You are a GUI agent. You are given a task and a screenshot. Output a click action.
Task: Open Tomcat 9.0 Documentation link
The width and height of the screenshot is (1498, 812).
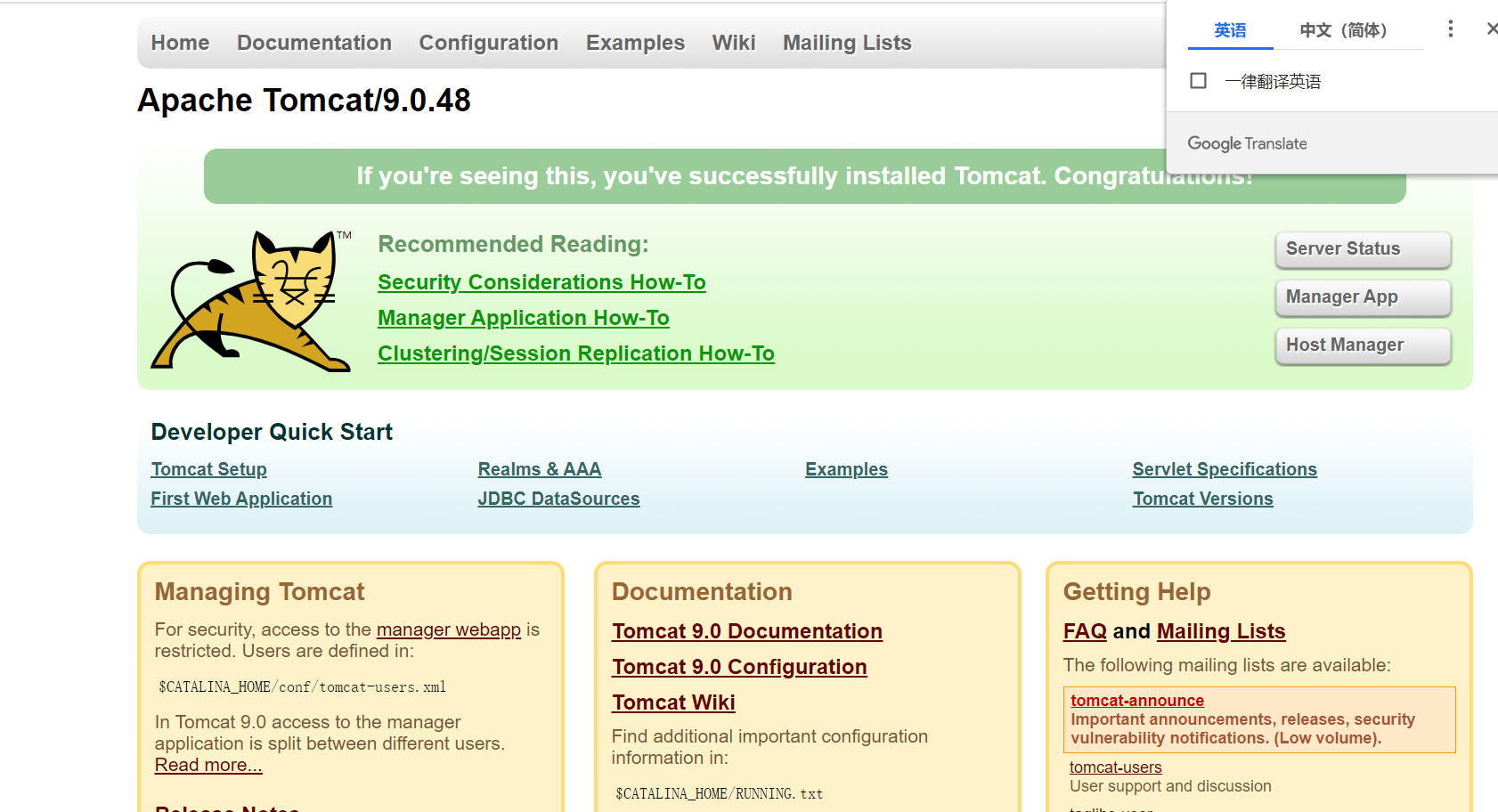[747, 631]
